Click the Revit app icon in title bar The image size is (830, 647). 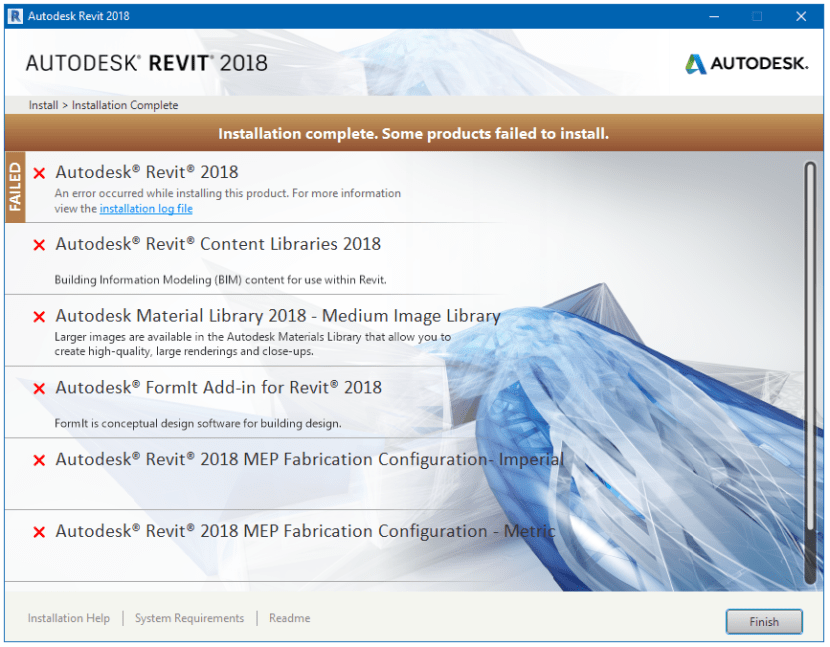[15, 16]
